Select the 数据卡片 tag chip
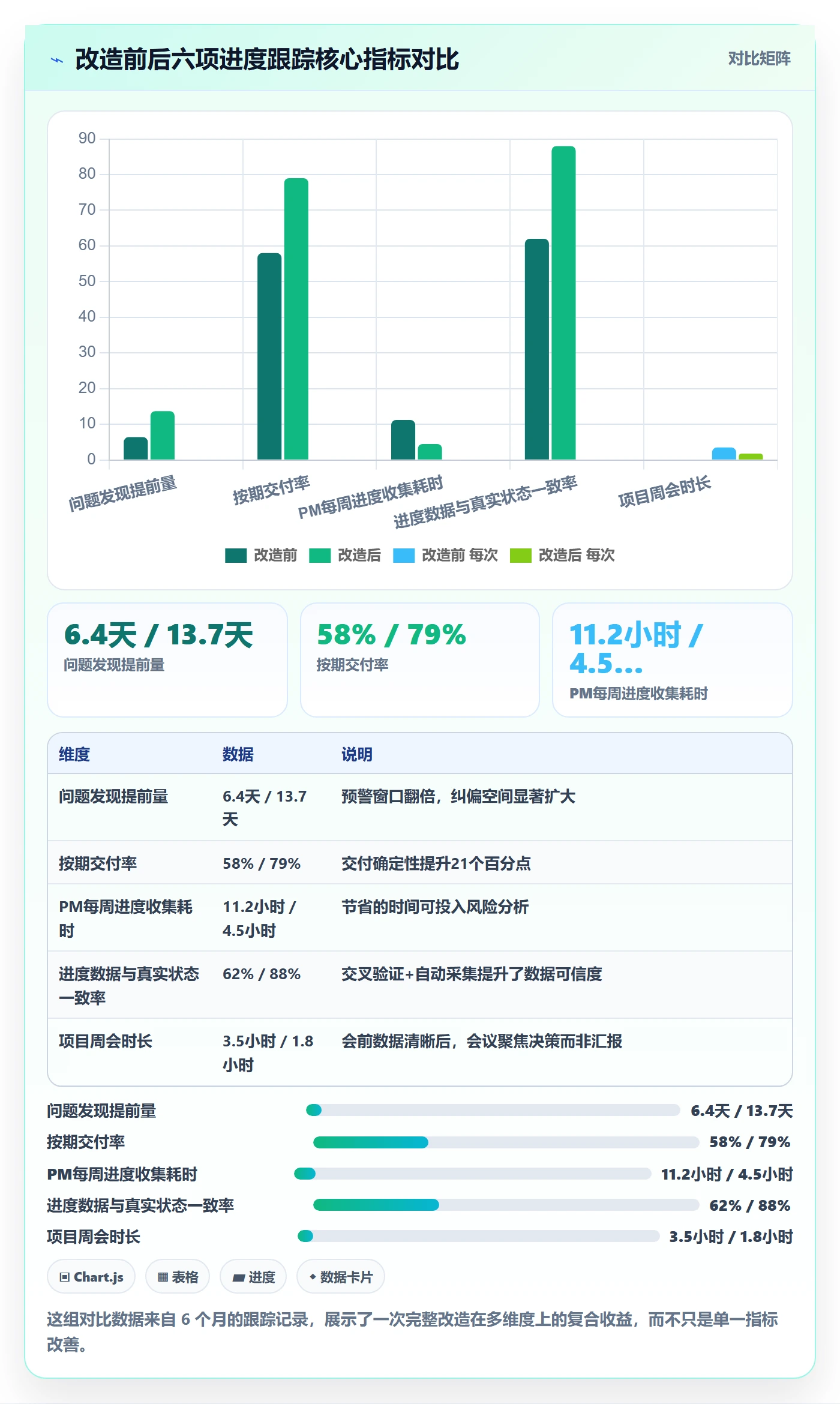840x1404 pixels. [x=341, y=1277]
